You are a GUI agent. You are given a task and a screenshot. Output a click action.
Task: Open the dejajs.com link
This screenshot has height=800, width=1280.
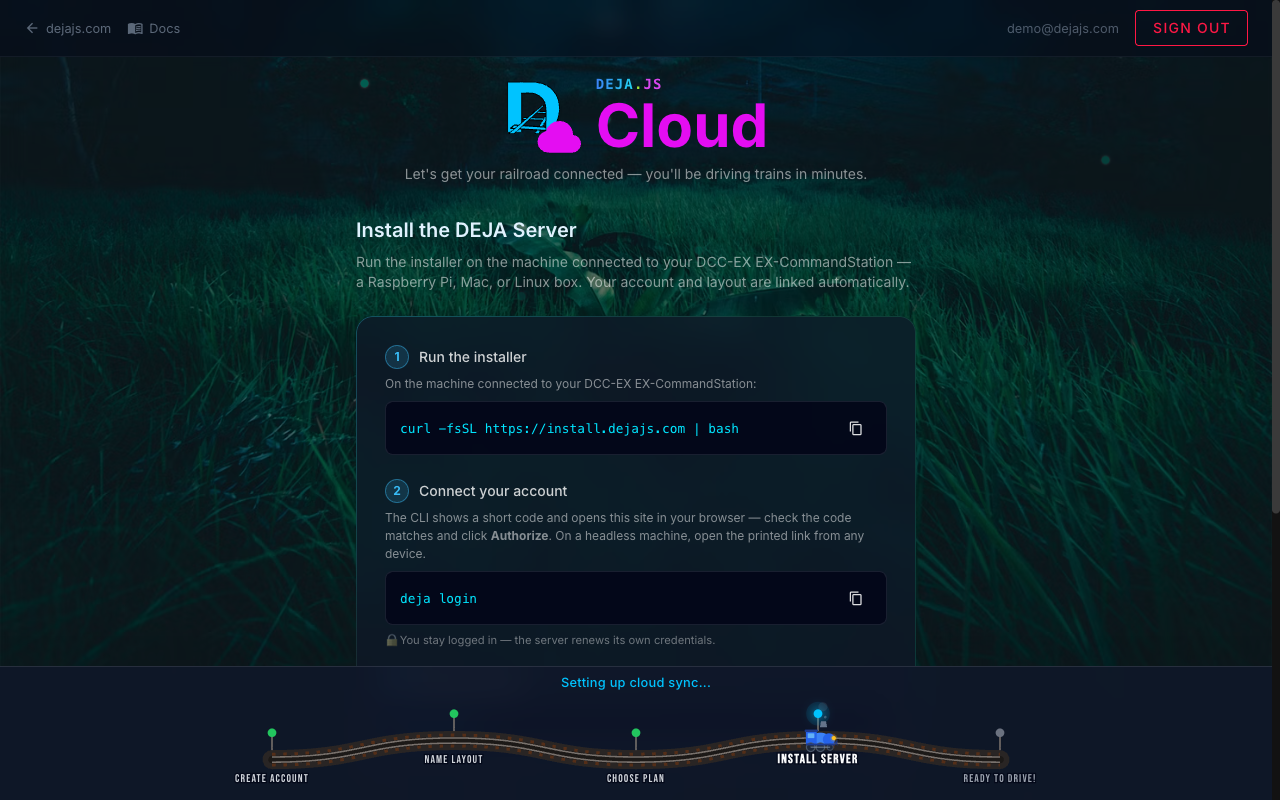click(x=78, y=28)
